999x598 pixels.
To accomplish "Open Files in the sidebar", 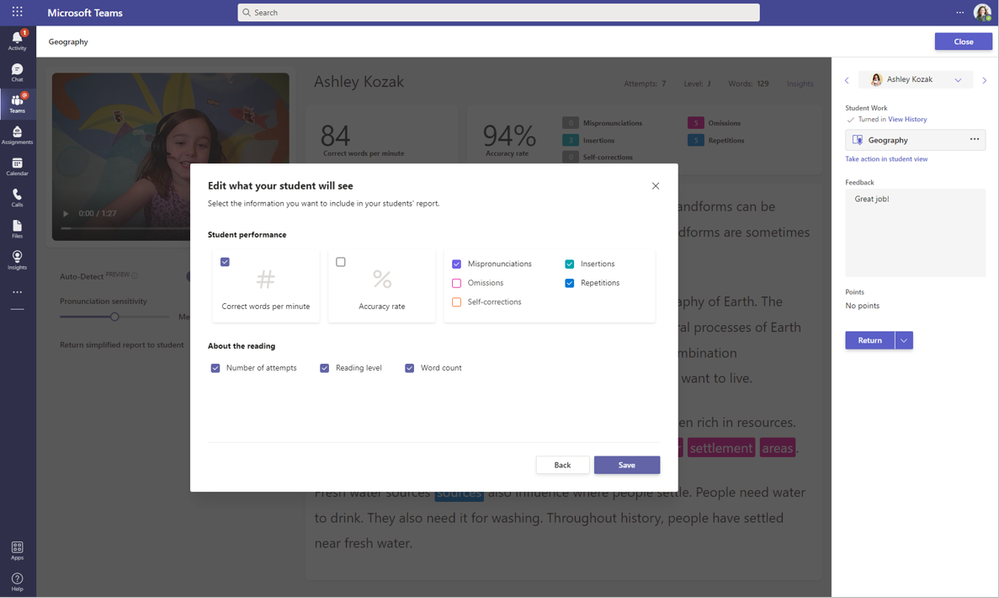I will [17, 229].
